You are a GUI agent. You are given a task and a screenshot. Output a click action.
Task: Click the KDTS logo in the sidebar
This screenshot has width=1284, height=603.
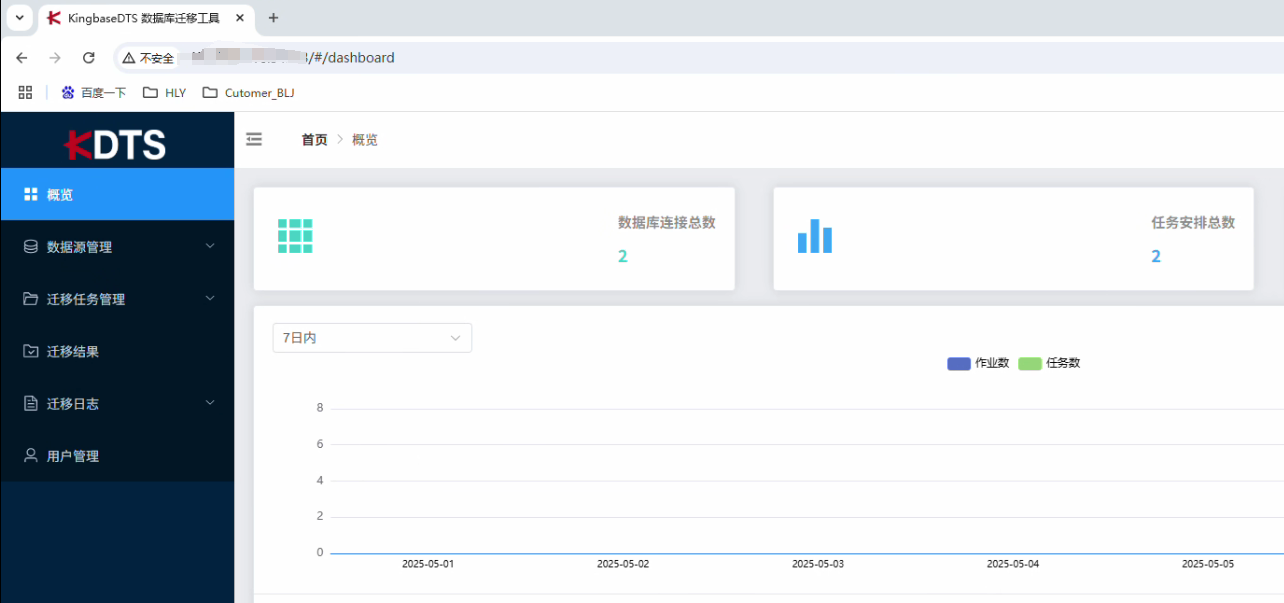click(x=116, y=144)
